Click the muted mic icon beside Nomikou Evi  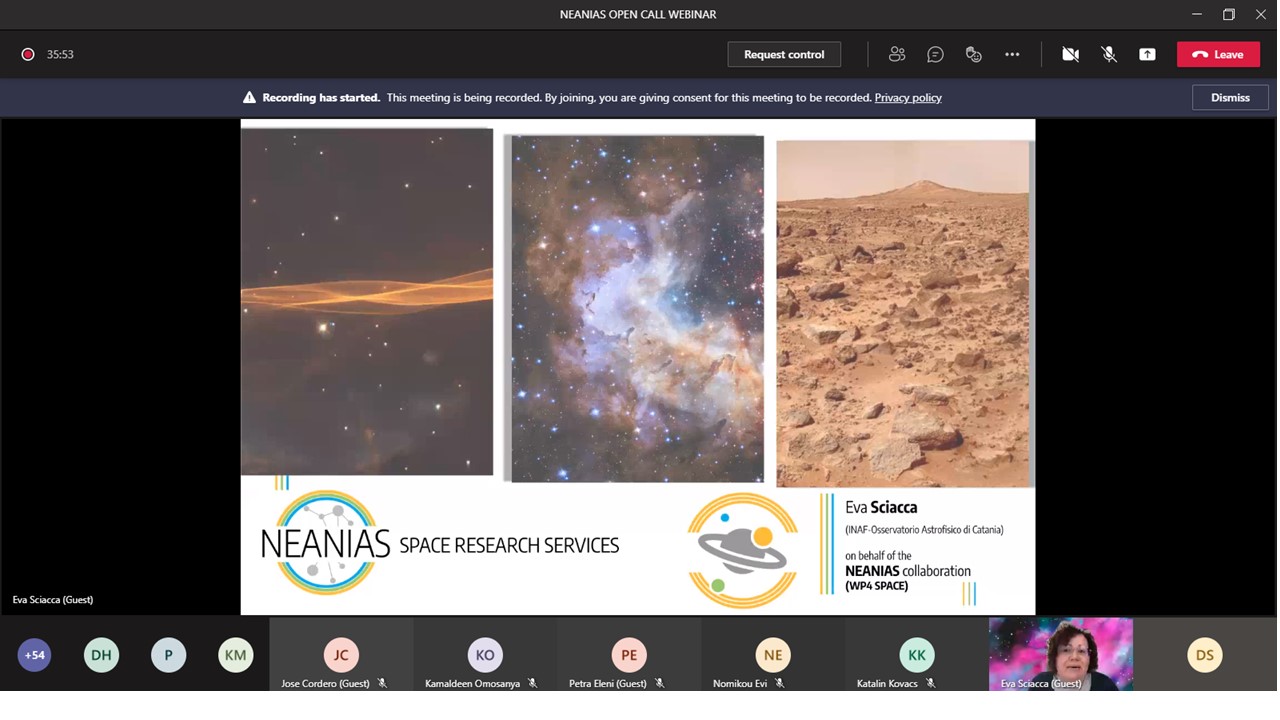779,684
